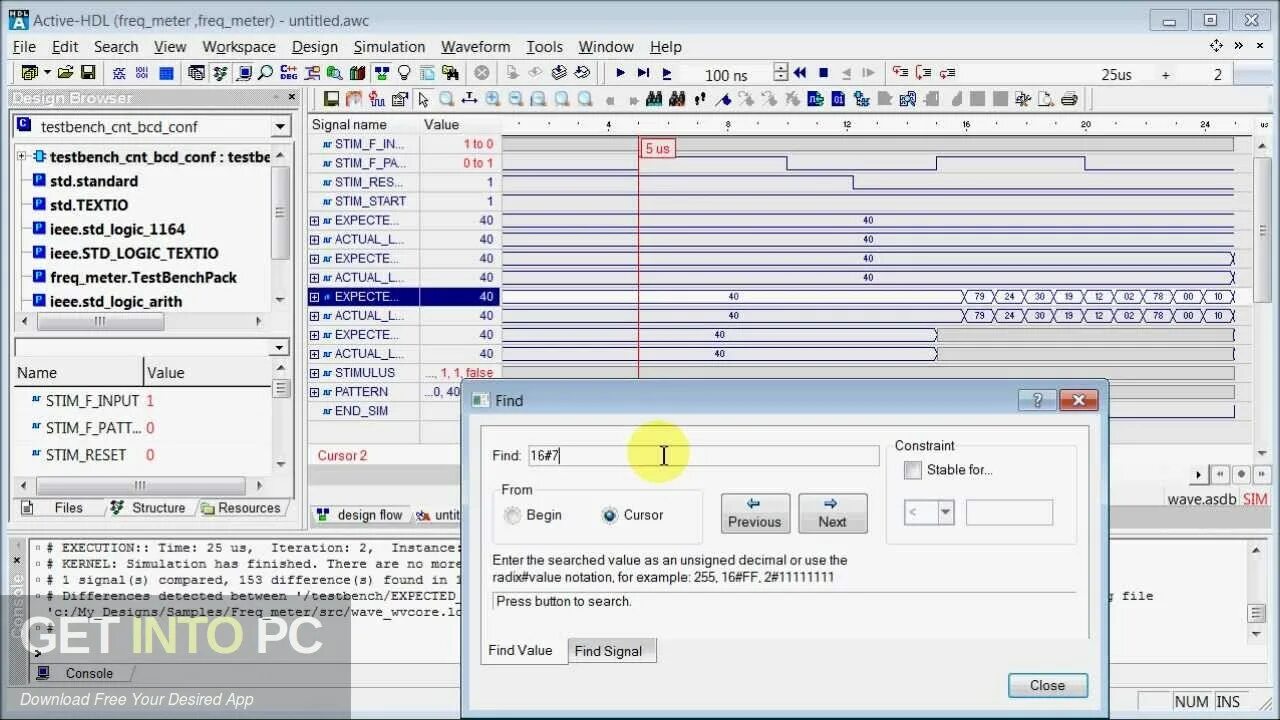Zoom out on the waveform
The image size is (1280, 720).
coord(516,99)
